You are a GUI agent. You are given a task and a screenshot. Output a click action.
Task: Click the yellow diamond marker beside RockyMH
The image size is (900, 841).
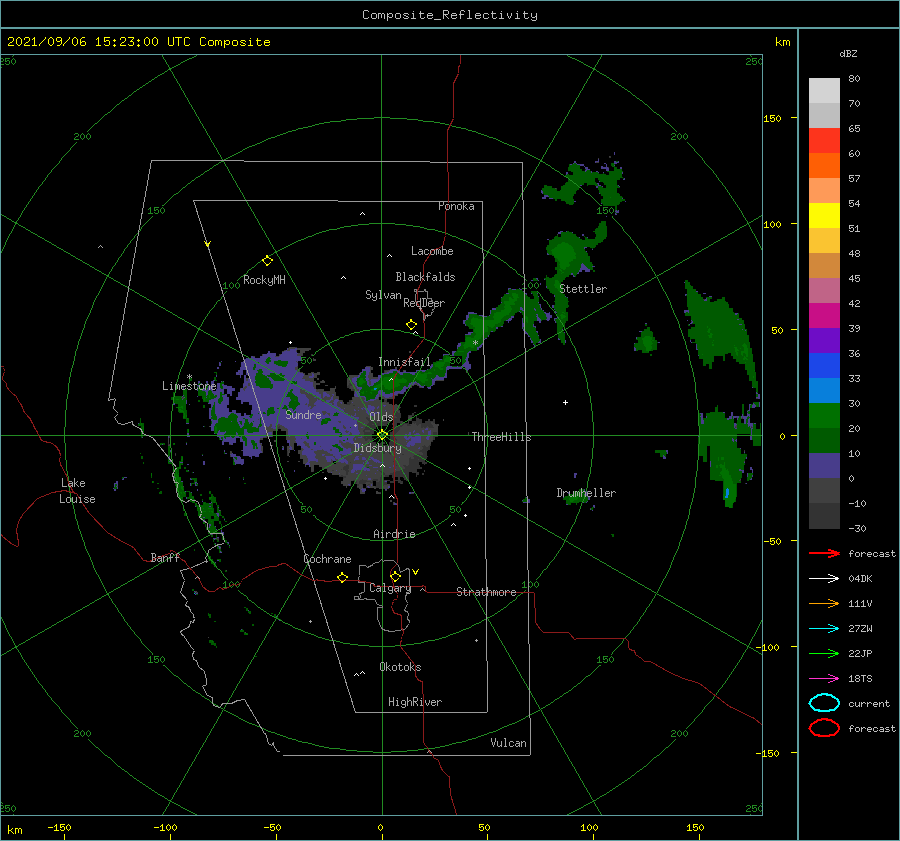coord(267,261)
